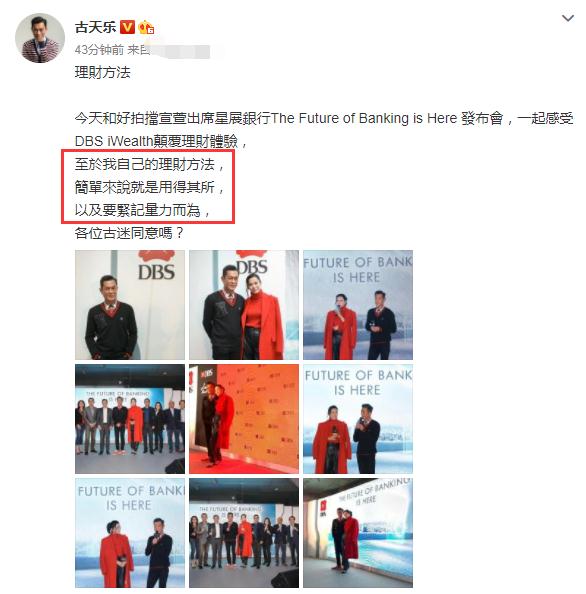
Task: Click the post title 理財方法
Action: (102, 72)
